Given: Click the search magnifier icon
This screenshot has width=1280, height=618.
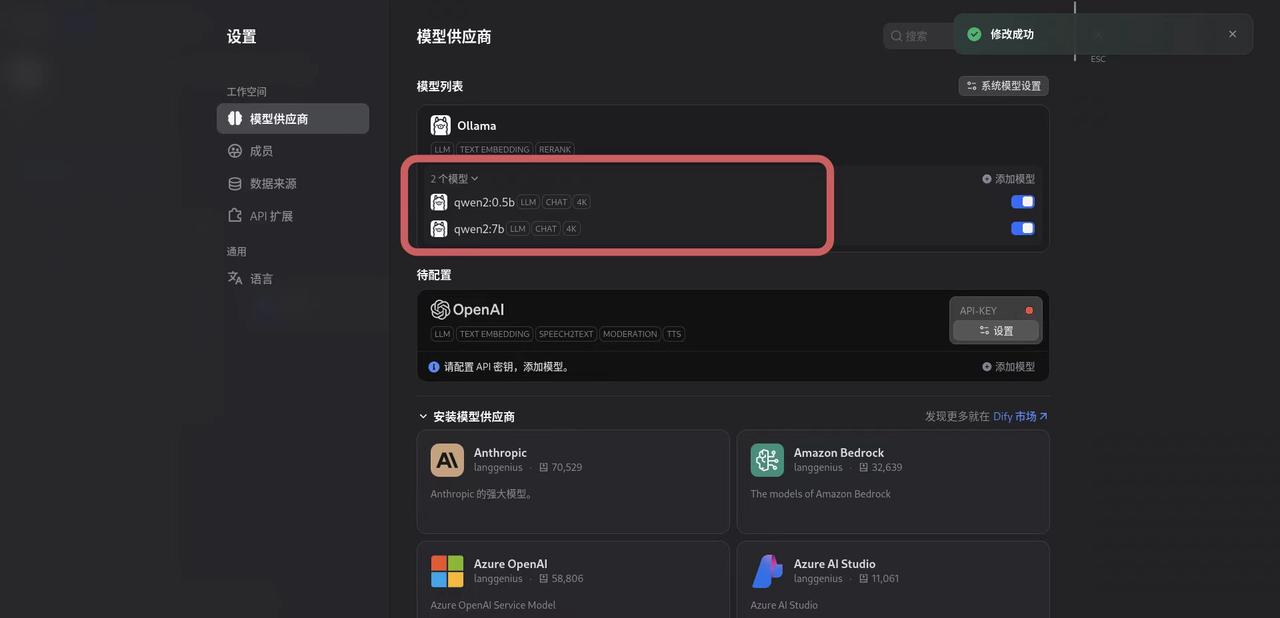Looking at the screenshot, I should click(x=896, y=34).
